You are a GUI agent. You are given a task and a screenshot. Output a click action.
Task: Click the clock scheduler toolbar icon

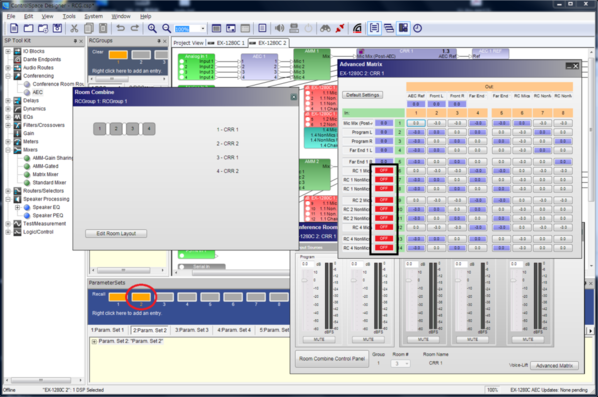pos(418,28)
